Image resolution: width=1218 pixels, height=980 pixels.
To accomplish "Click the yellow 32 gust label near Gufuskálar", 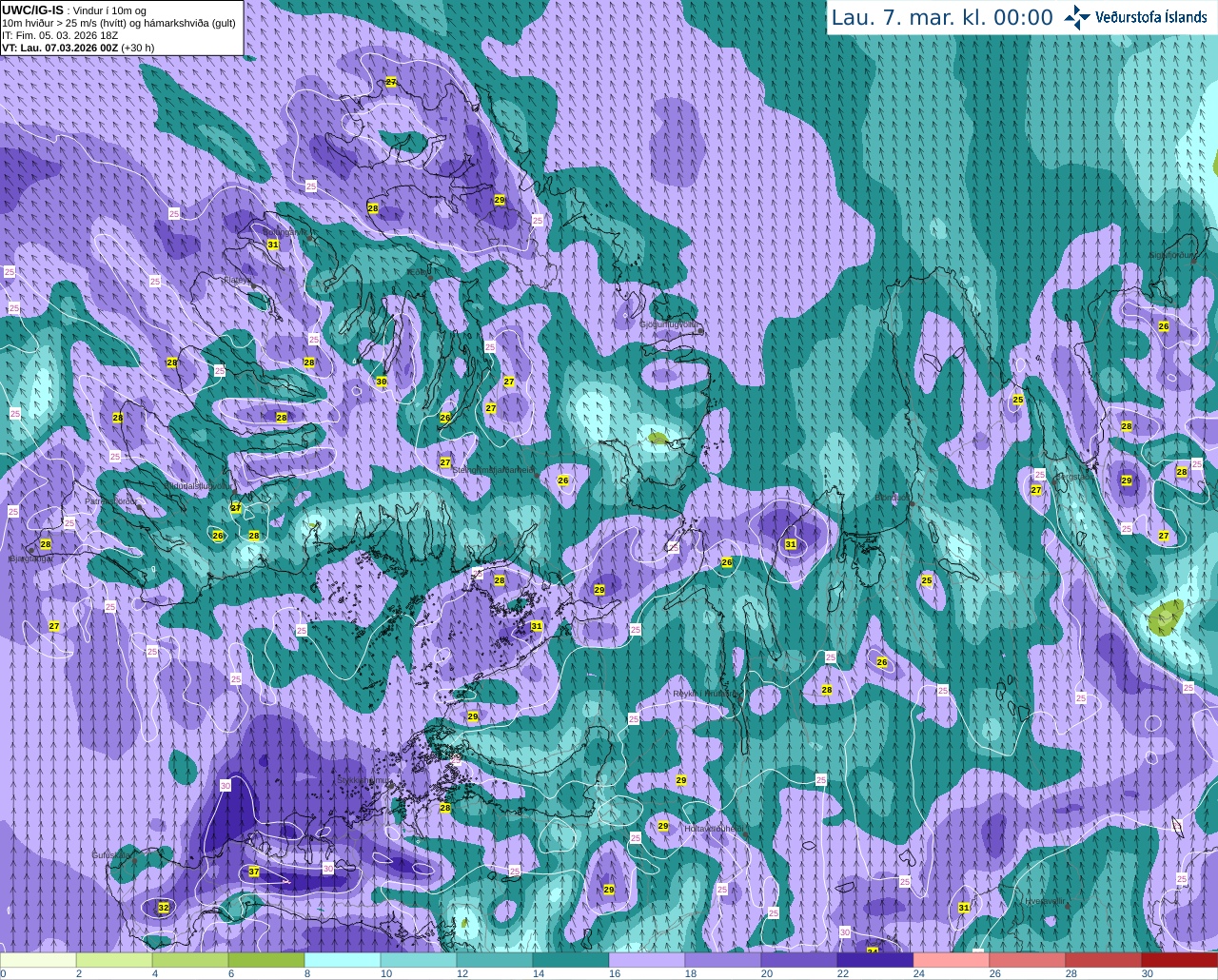I will click(164, 908).
